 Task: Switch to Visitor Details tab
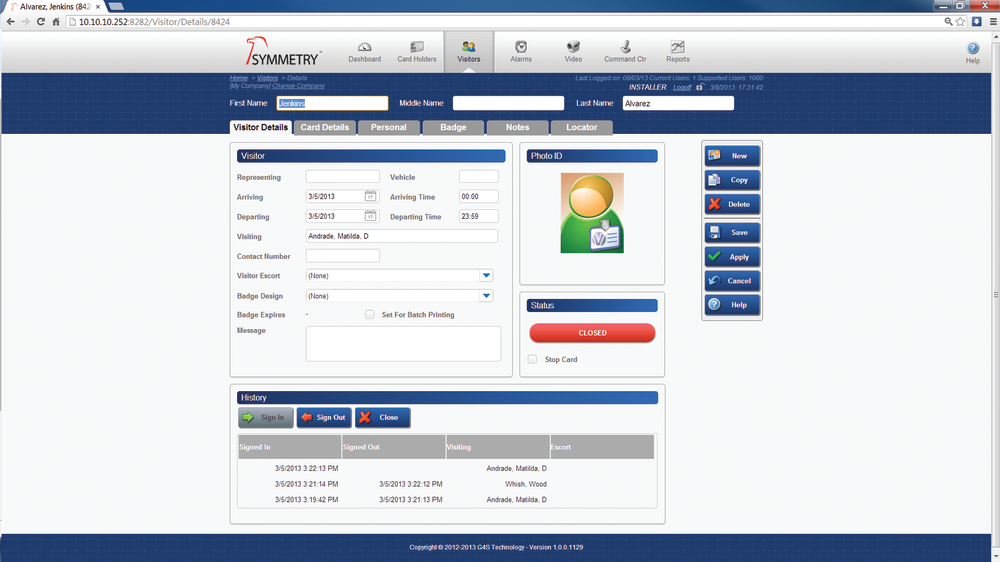(x=260, y=128)
